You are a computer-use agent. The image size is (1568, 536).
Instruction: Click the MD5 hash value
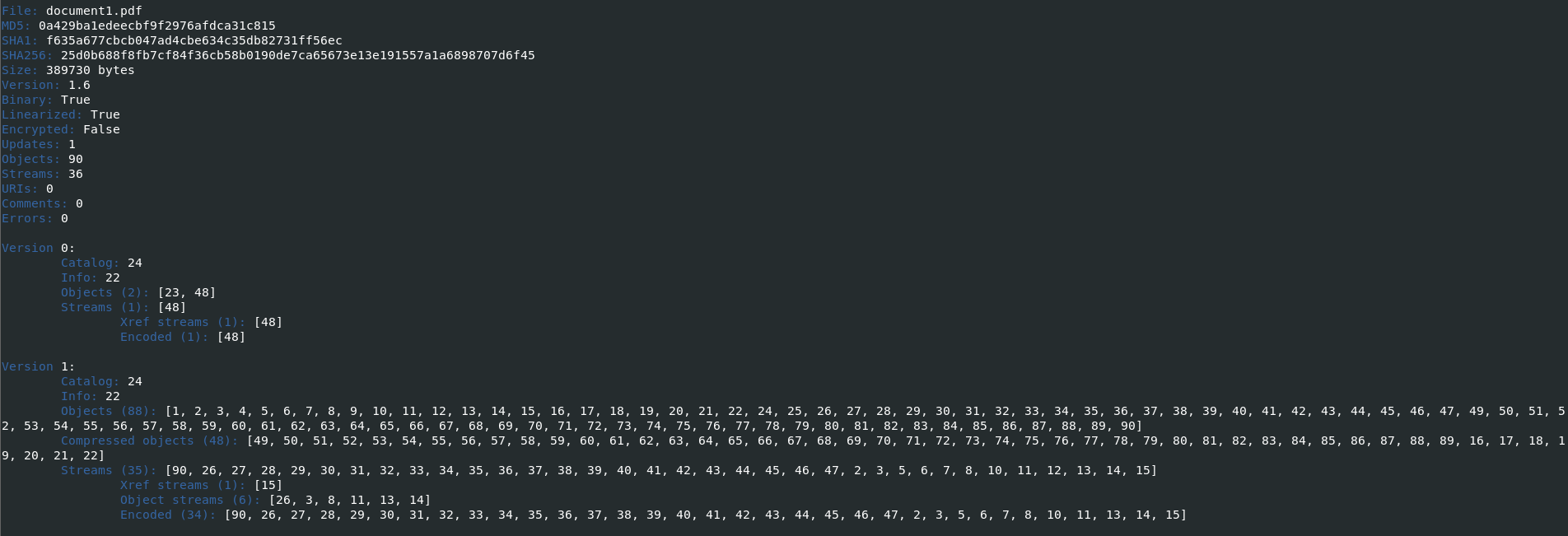156,26
